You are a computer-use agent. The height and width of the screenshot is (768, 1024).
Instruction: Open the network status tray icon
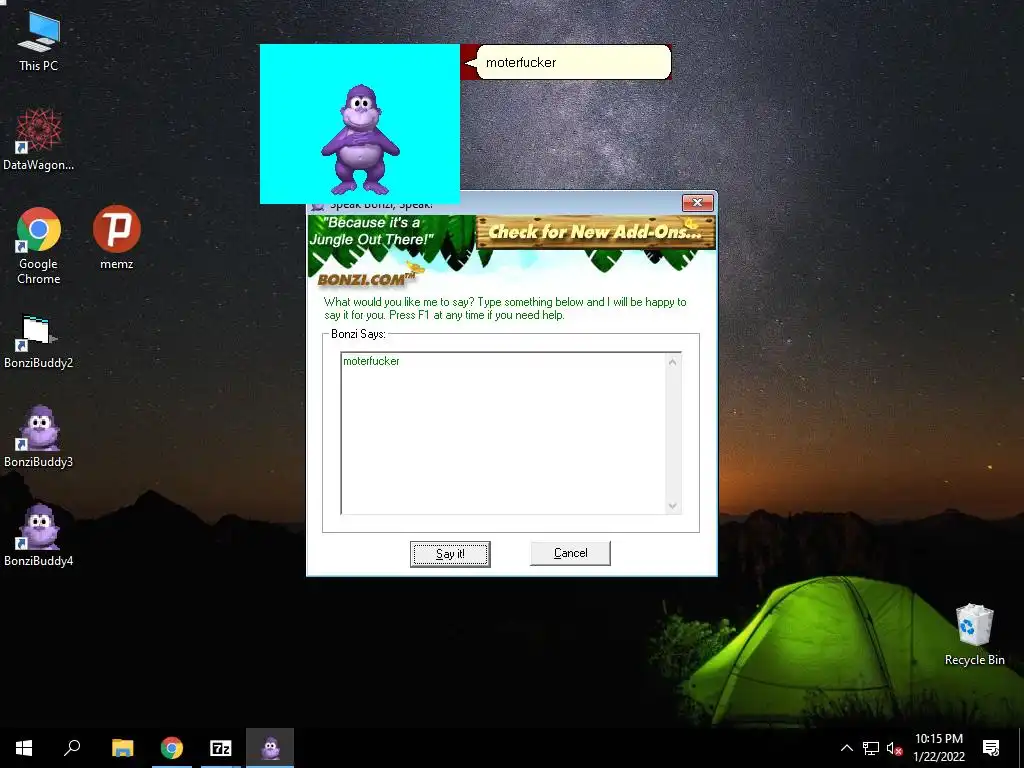(x=871, y=748)
